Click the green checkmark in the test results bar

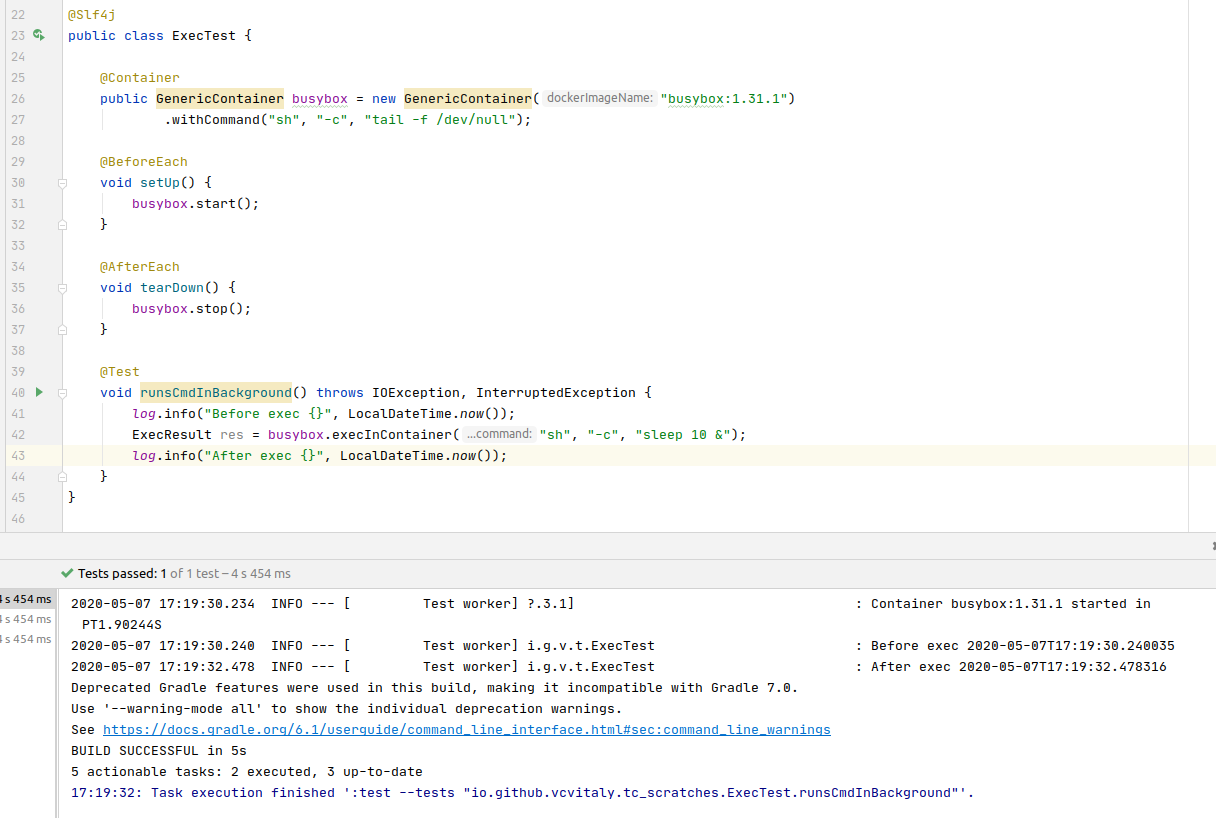tap(67, 574)
